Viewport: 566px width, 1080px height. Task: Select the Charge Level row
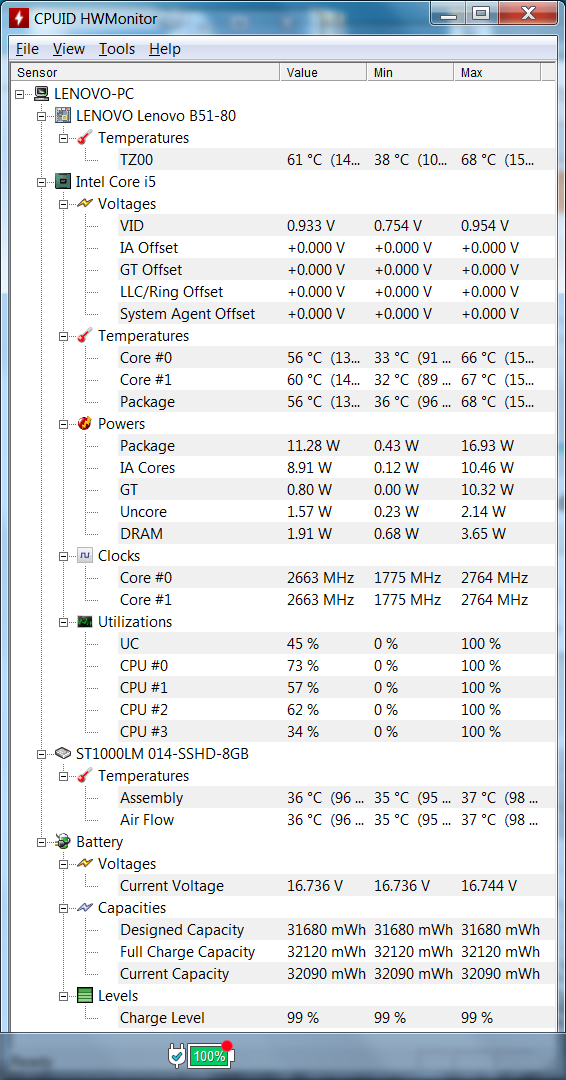[x=335, y=1018]
